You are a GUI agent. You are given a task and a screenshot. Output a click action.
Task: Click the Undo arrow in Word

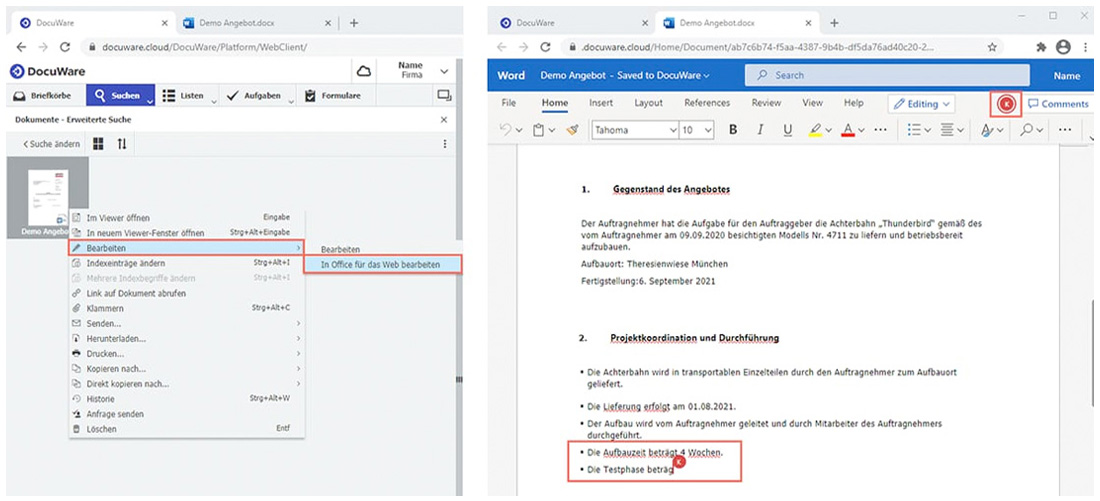pos(505,130)
